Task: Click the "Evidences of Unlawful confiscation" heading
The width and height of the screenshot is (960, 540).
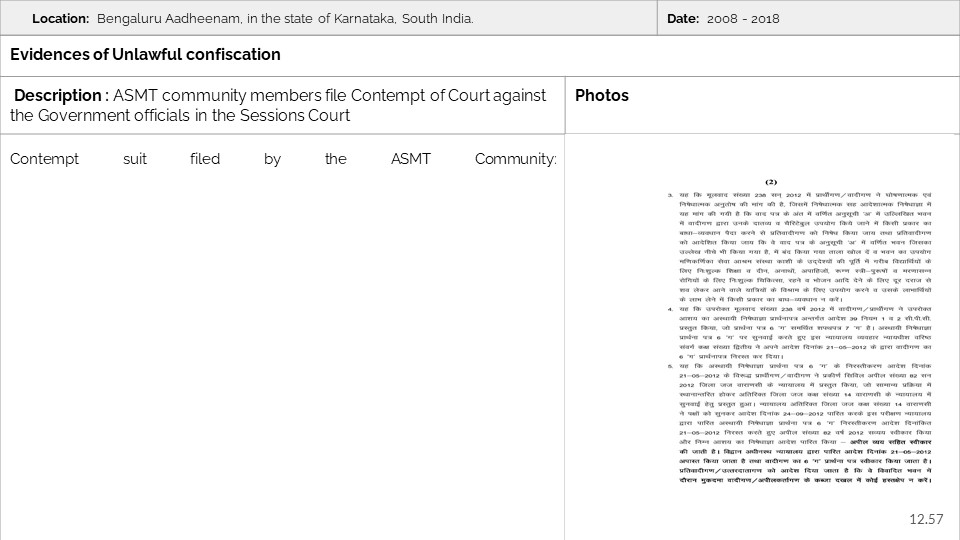Action: click(x=145, y=54)
